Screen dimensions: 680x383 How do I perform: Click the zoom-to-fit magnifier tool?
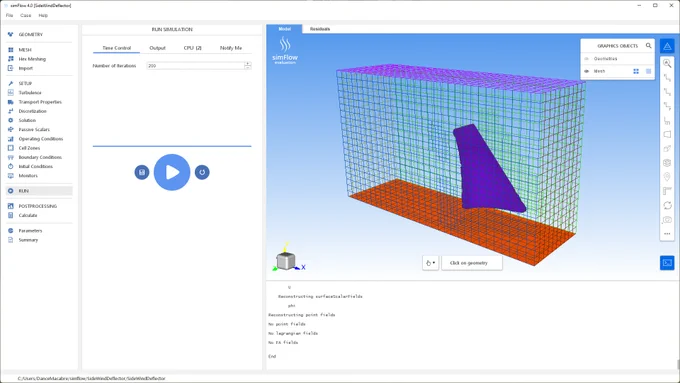click(667, 64)
